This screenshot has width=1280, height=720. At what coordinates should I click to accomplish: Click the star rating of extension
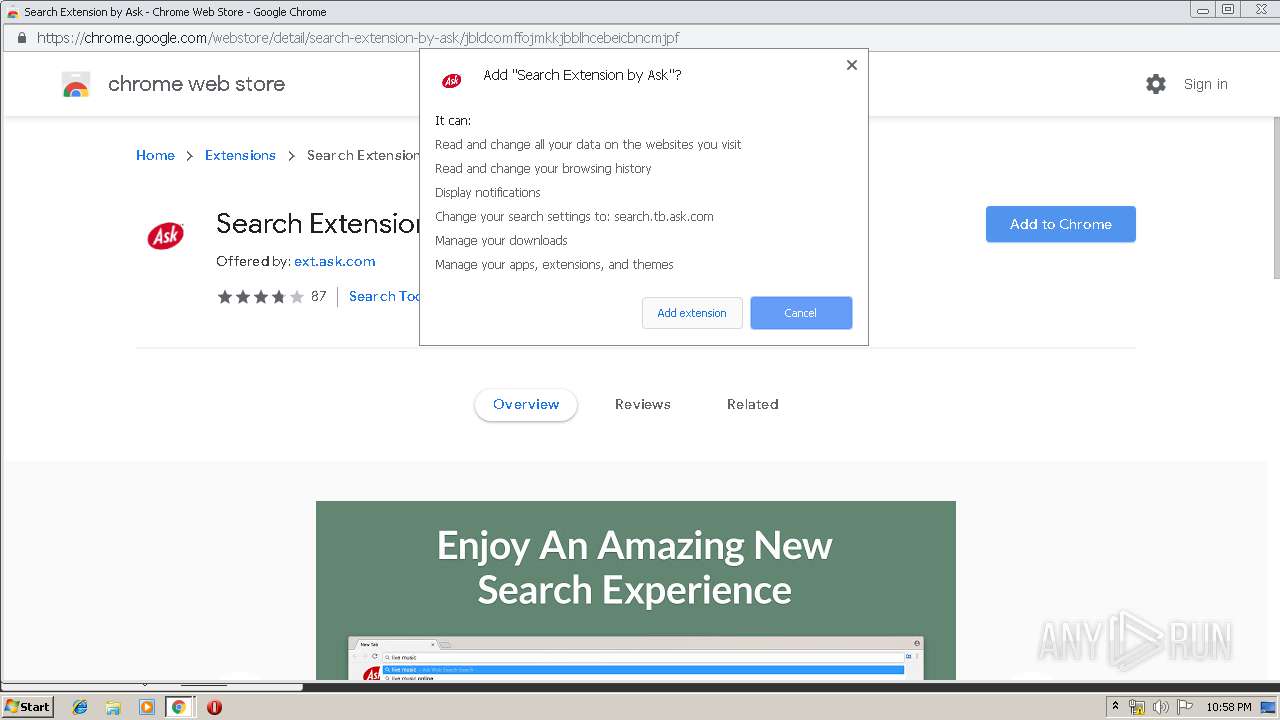click(x=260, y=296)
